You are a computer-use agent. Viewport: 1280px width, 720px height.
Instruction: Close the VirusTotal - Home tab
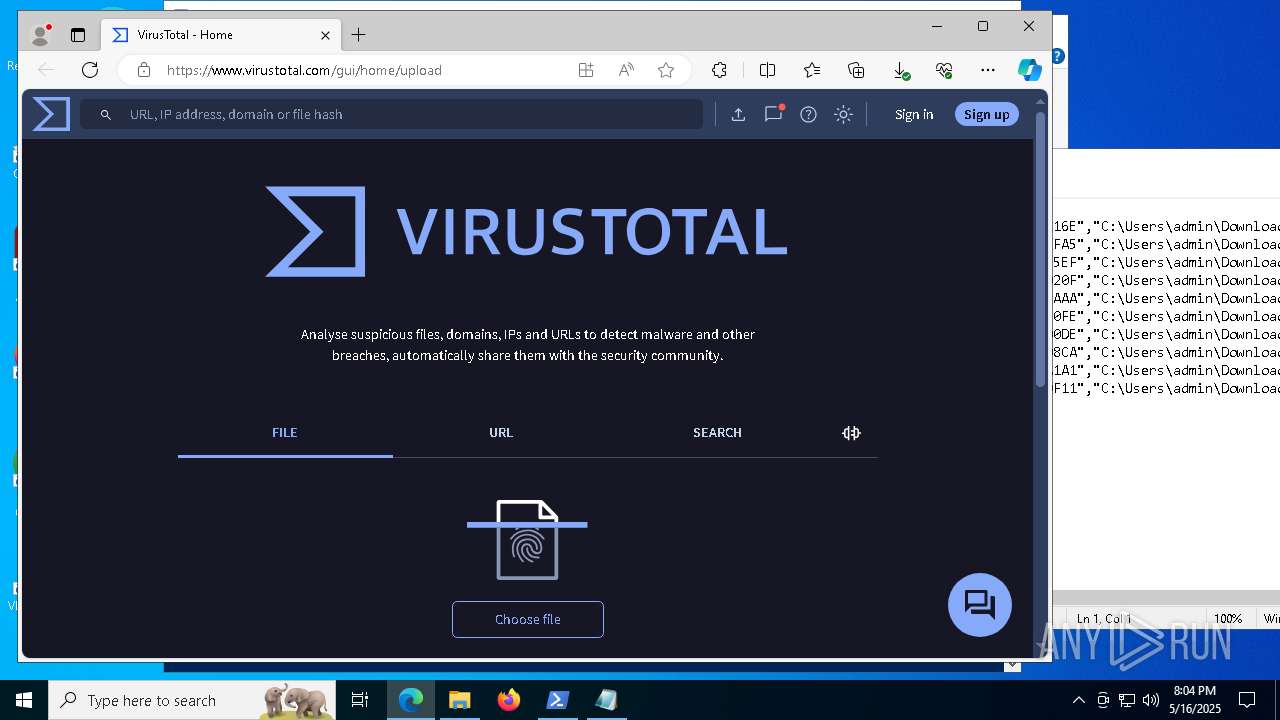(325, 35)
